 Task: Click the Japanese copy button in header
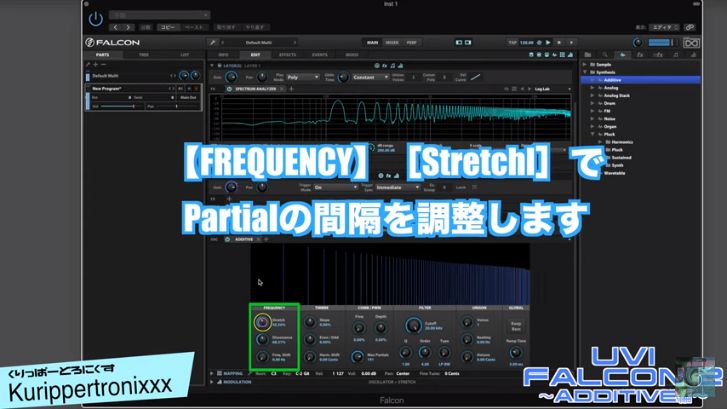pyautogui.click(x=167, y=27)
